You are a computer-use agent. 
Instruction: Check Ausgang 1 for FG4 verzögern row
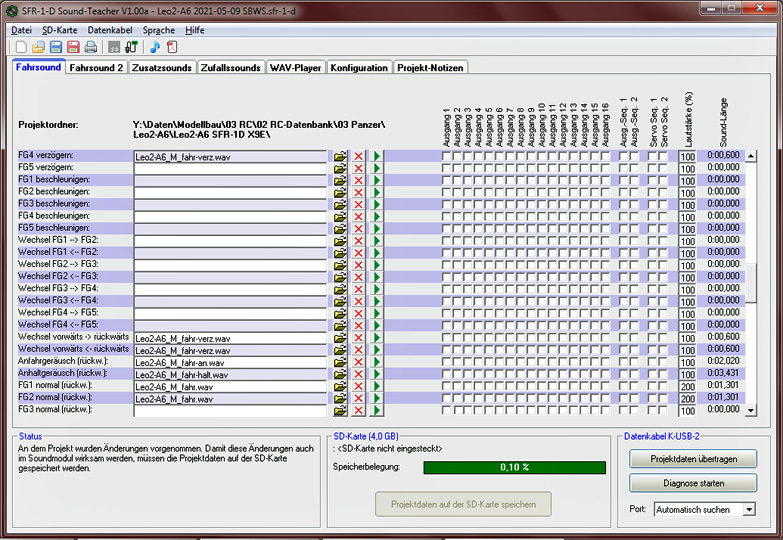446,156
